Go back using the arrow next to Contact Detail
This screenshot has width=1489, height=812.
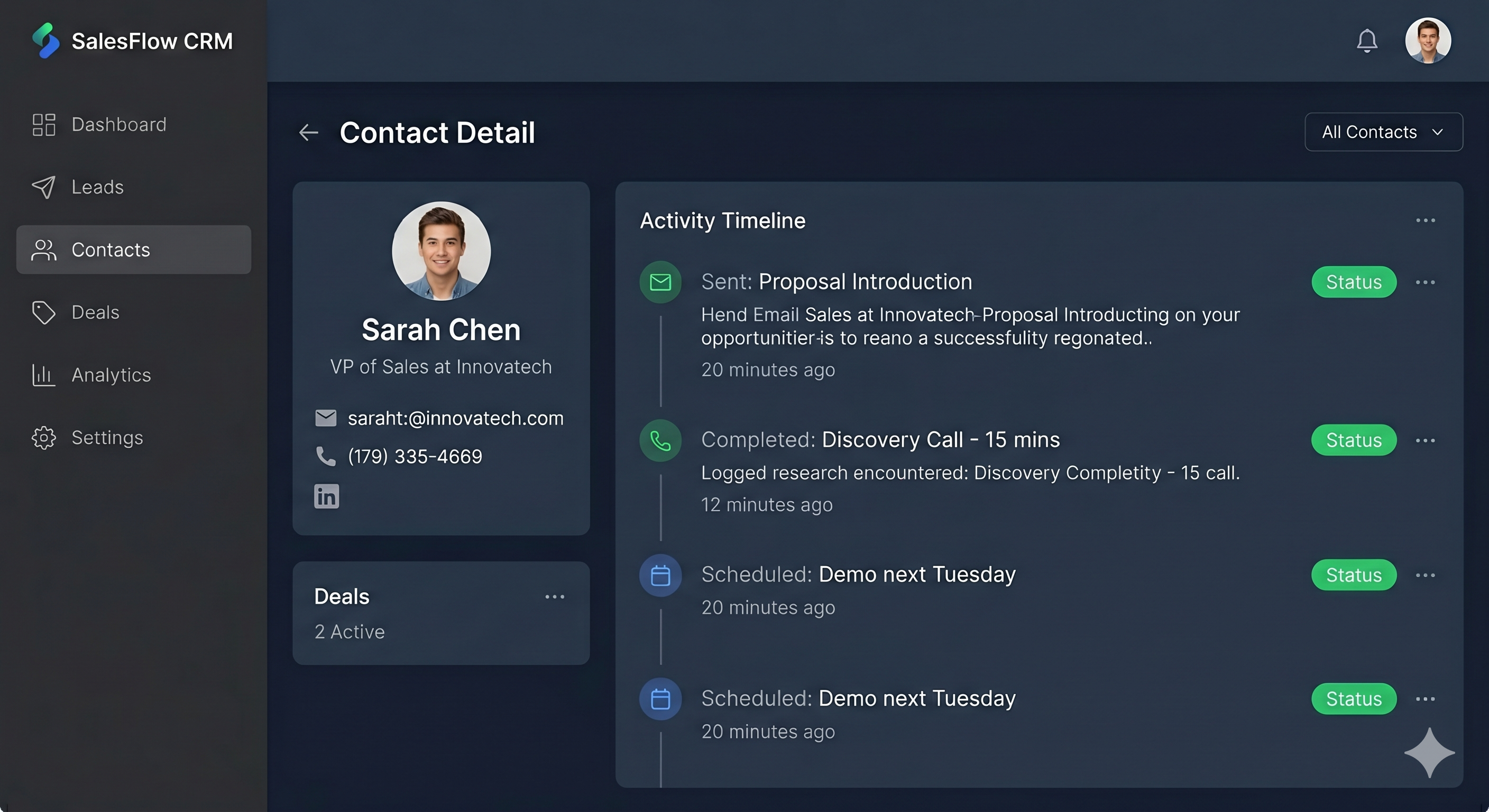[309, 132]
